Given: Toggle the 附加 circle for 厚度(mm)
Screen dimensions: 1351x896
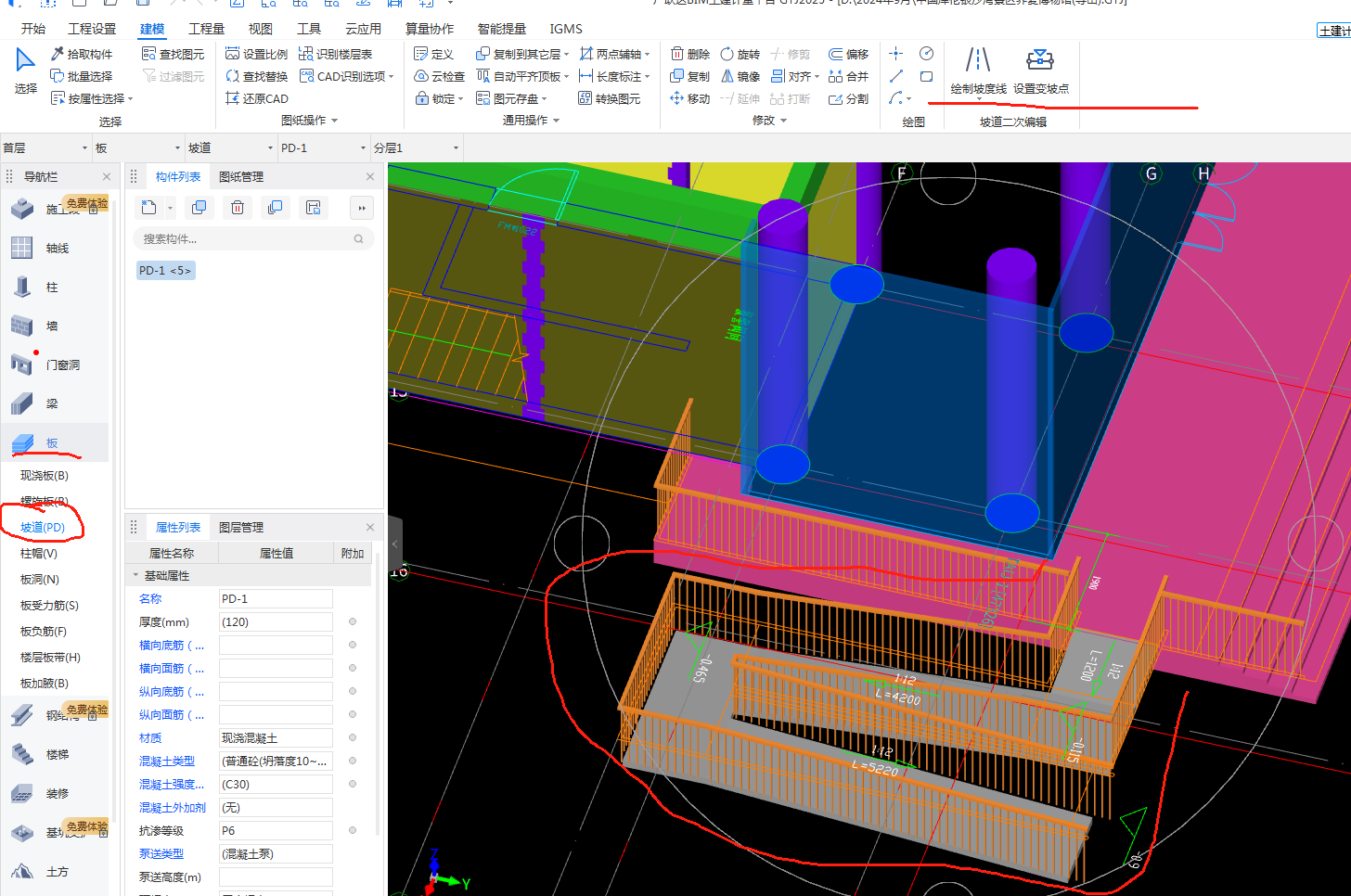Looking at the screenshot, I should [353, 621].
